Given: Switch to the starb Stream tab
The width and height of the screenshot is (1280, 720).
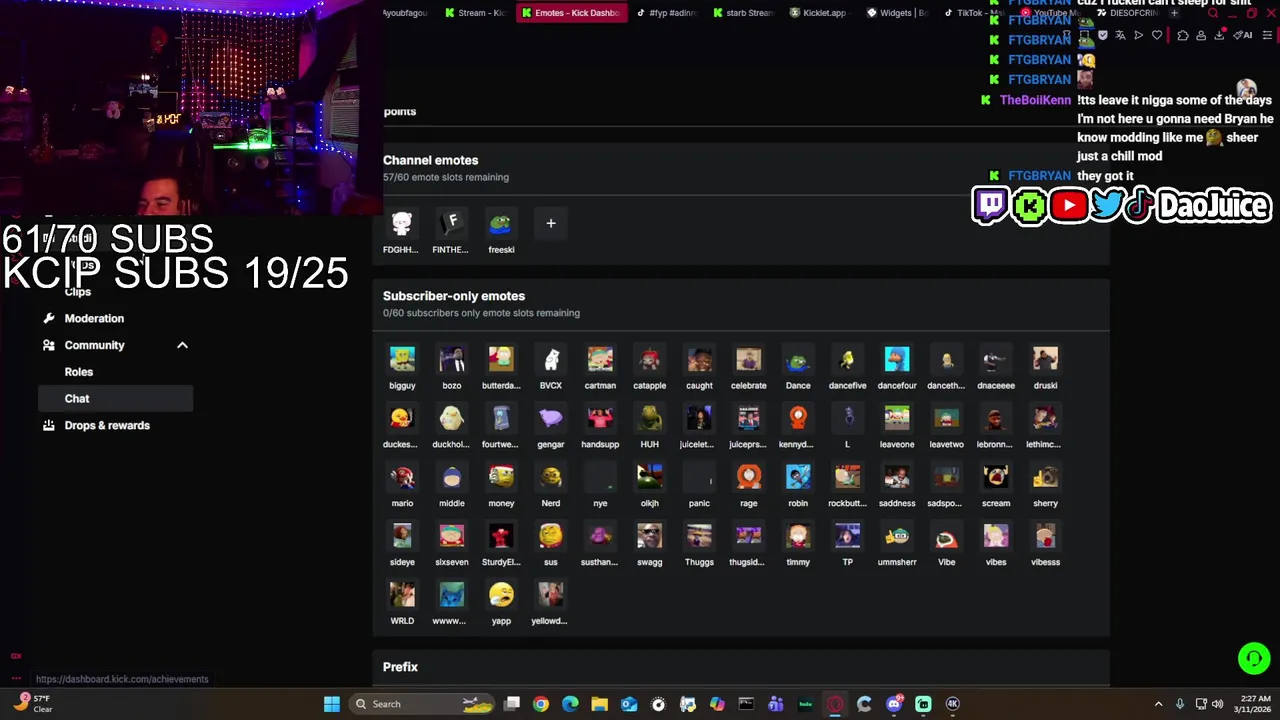Looking at the screenshot, I should pyautogui.click(x=743, y=13).
